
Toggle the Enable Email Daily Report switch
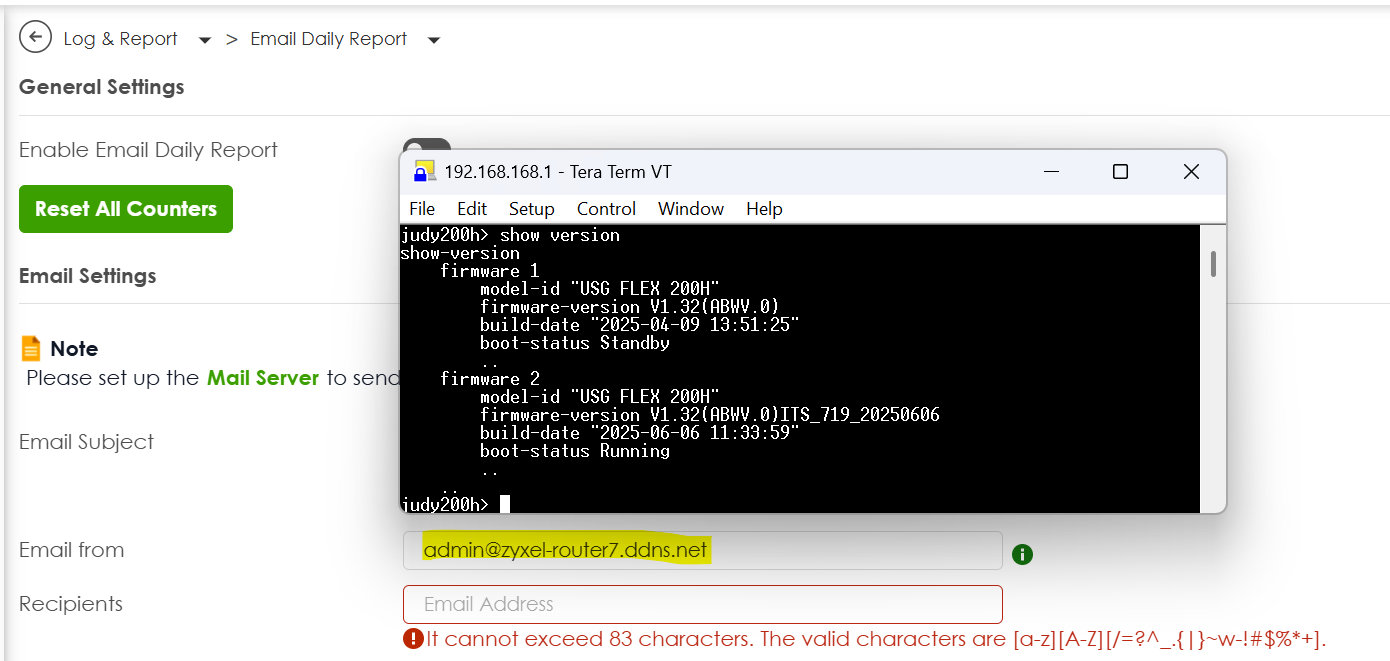[x=426, y=146]
